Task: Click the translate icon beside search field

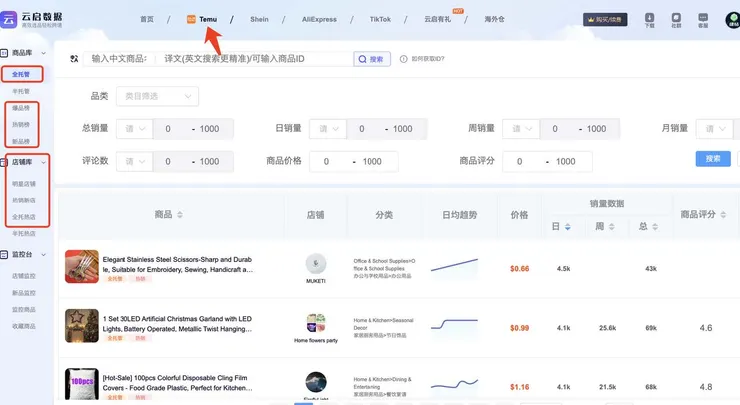Action: (x=74, y=59)
